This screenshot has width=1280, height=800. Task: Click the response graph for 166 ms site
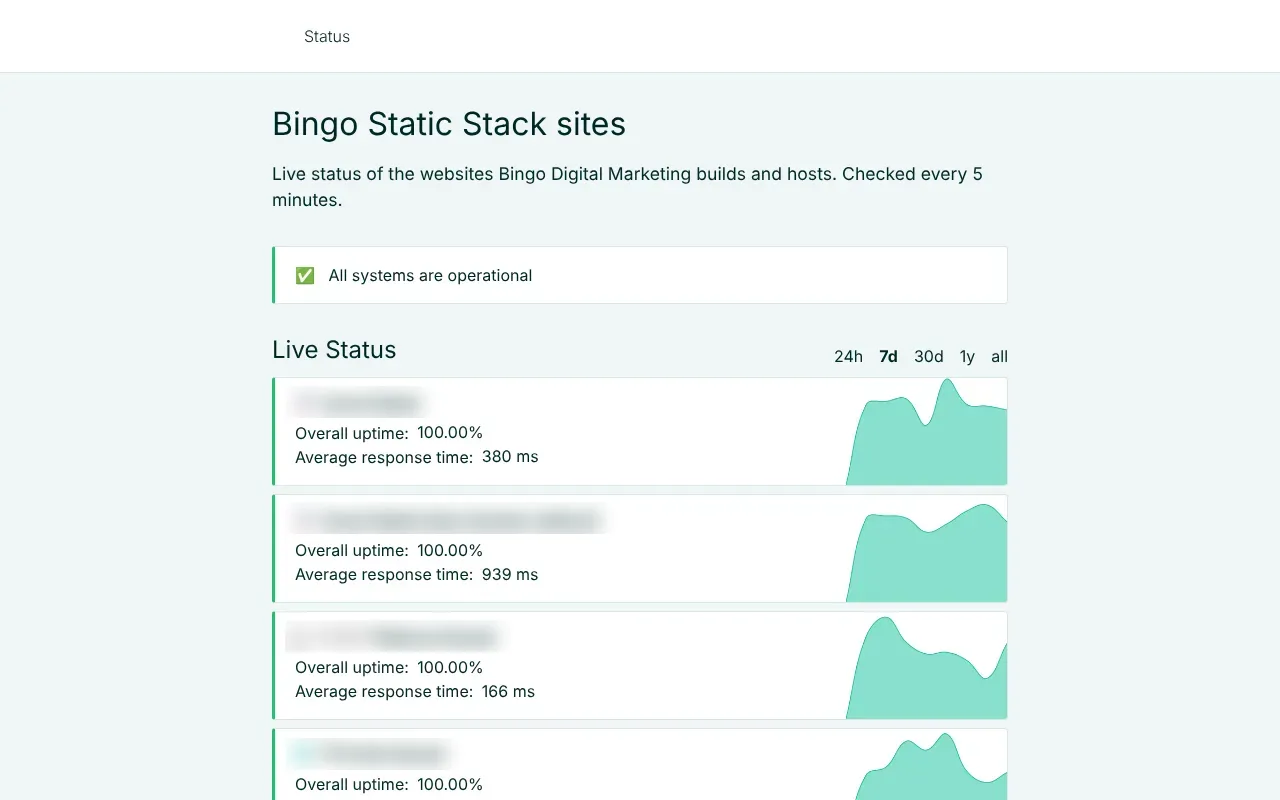click(x=926, y=666)
